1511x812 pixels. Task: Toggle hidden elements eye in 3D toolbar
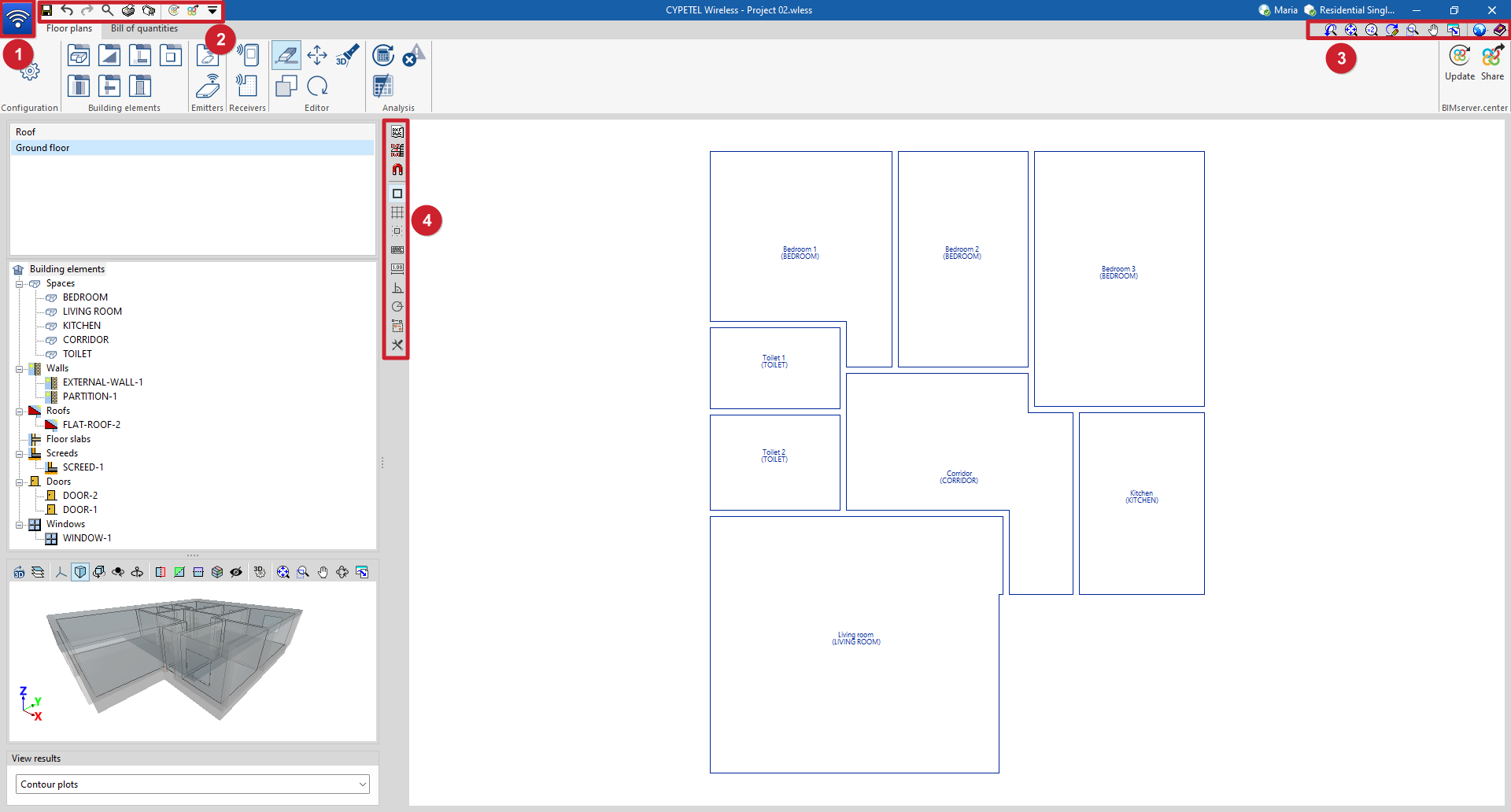(x=236, y=572)
